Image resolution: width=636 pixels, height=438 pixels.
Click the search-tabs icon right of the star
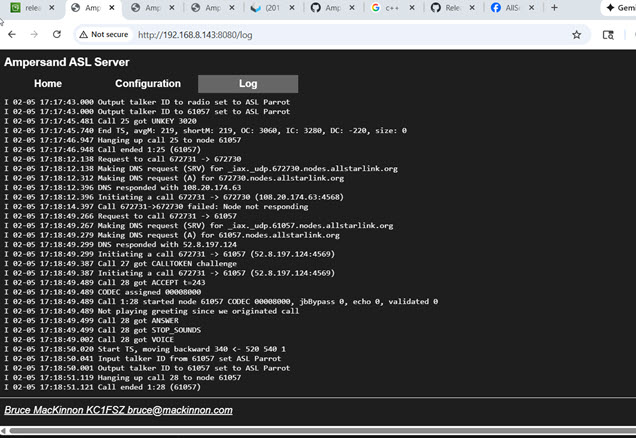(x=608, y=35)
